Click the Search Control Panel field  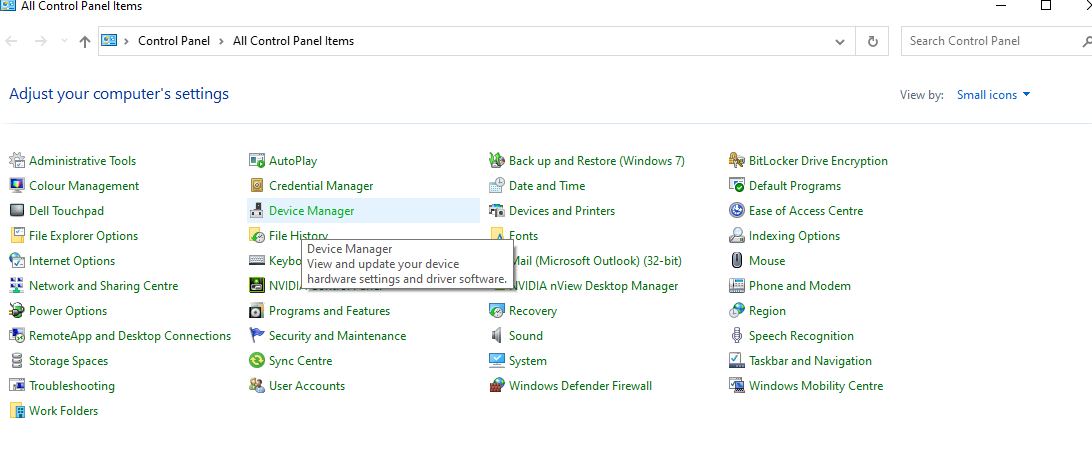990,41
